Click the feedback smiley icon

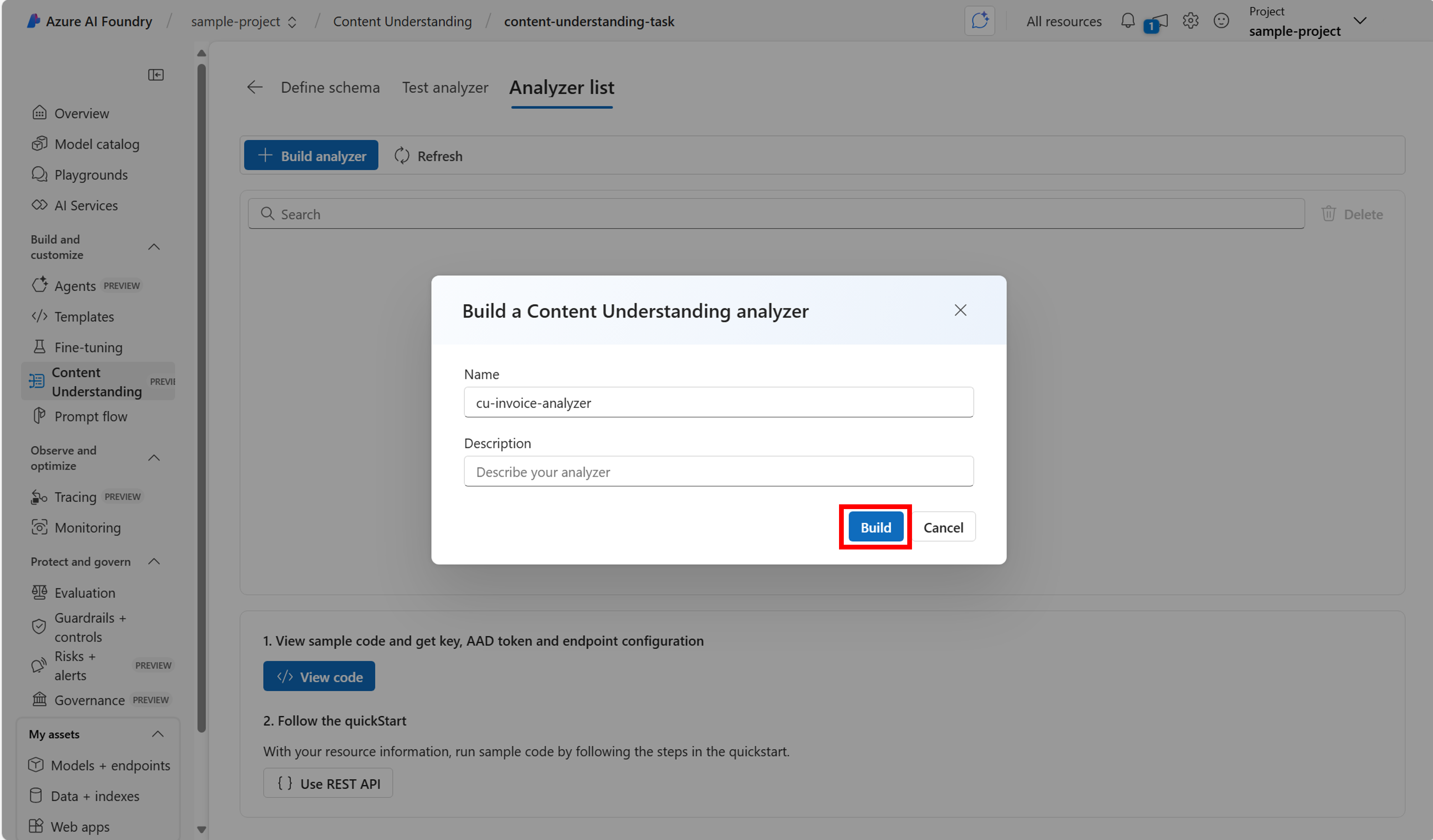coord(1221,20)
